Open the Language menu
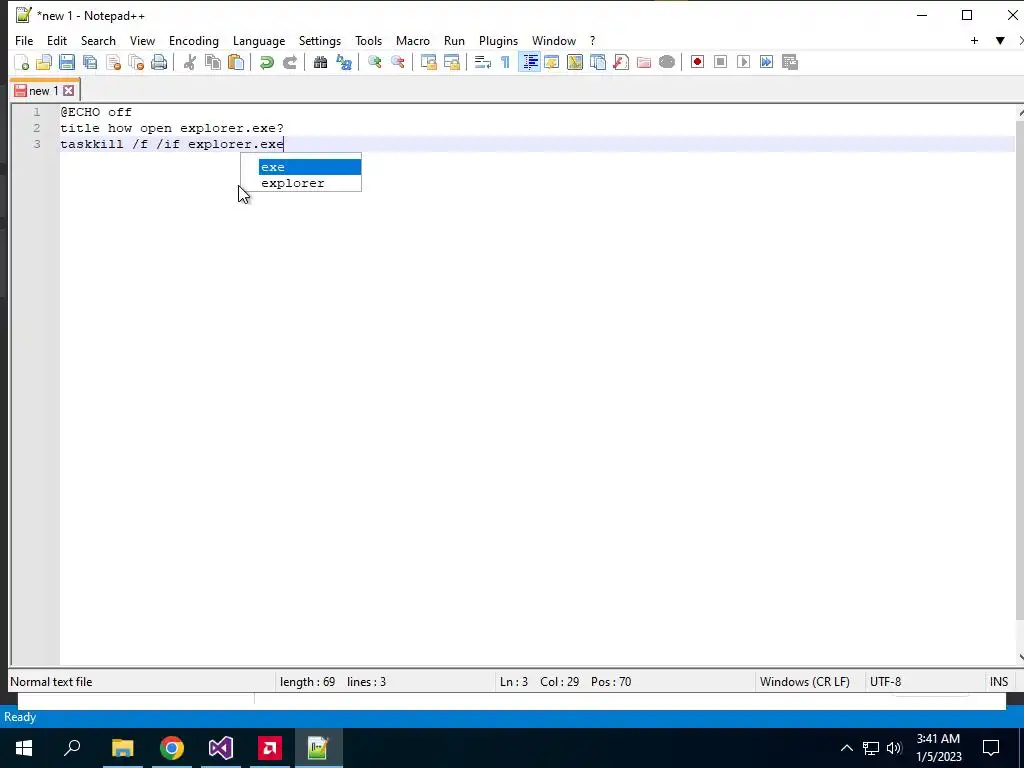 259,40
